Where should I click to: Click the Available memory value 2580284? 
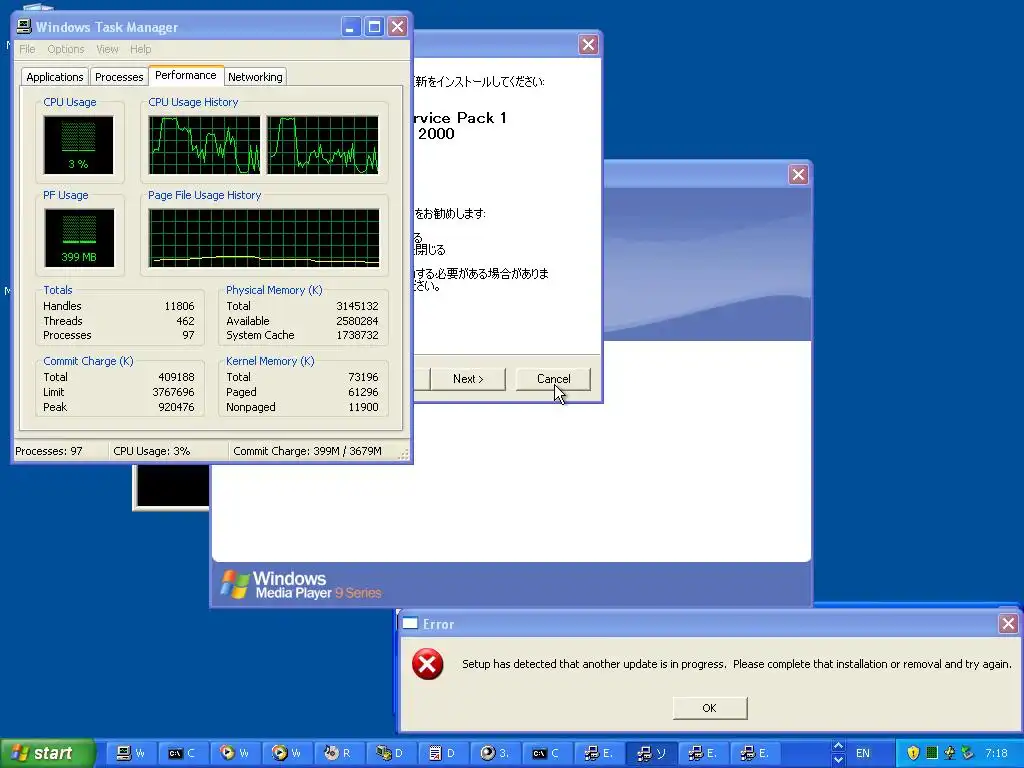(357, 321)
